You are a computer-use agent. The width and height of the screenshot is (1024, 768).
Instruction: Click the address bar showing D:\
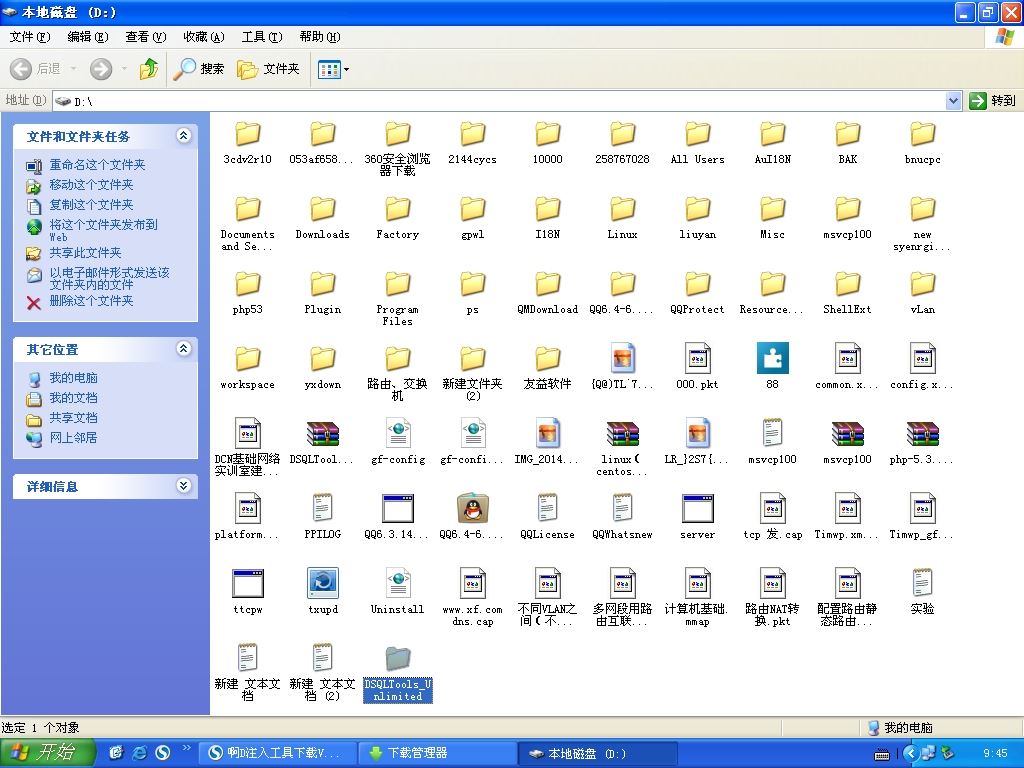(x=499, y=101)
